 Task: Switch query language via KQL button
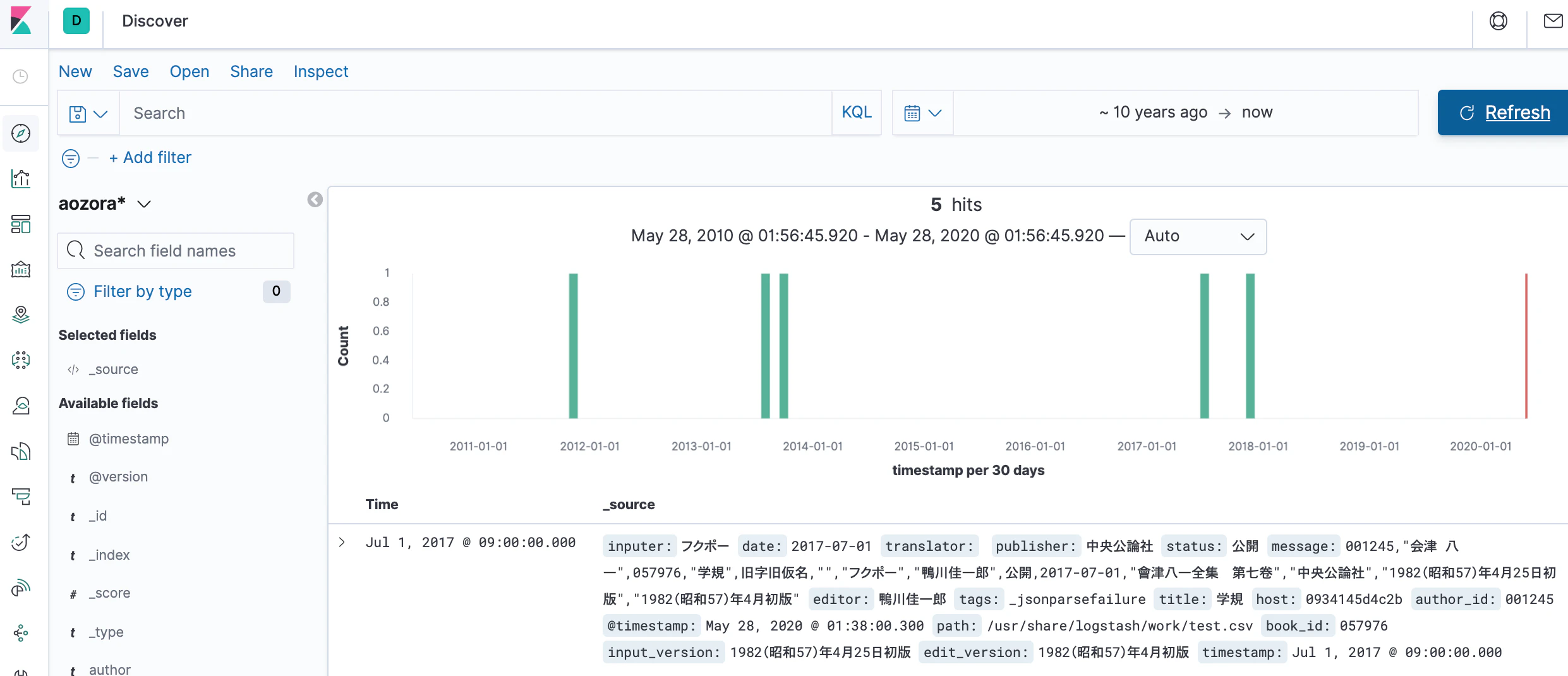click(856, 112)
